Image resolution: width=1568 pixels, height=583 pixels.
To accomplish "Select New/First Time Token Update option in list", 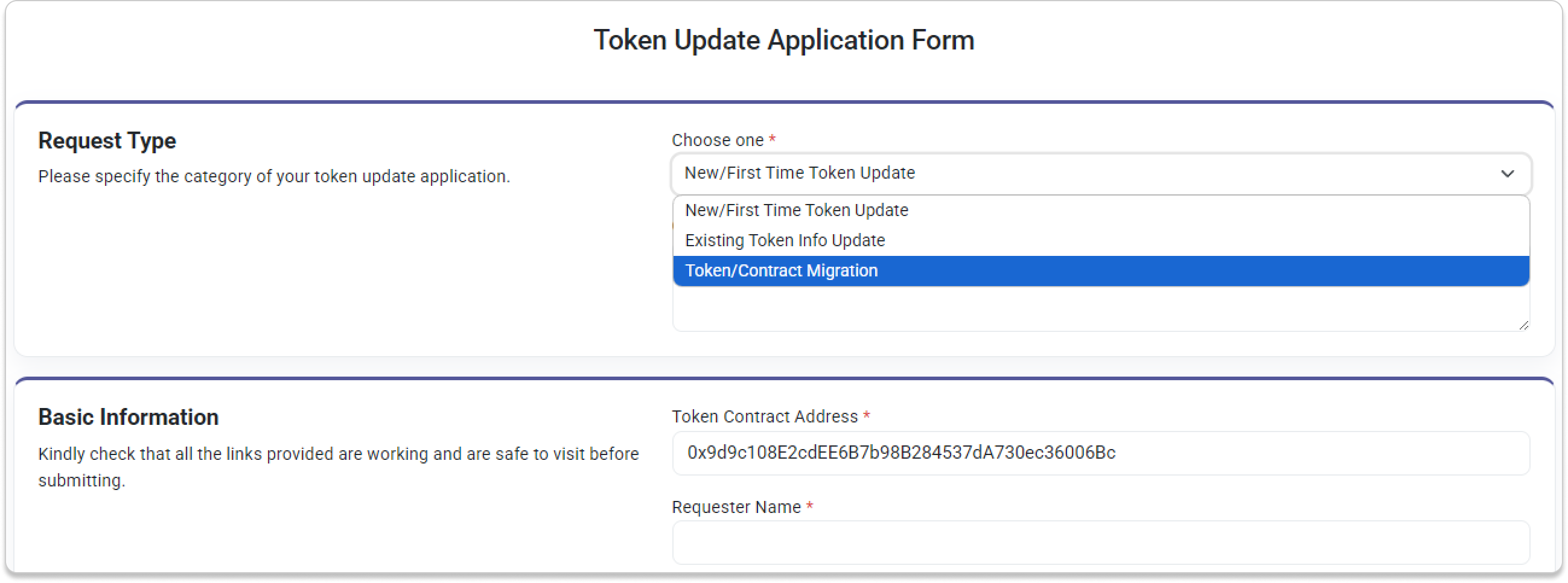I will pyautogui.click(x=796, y=211).
